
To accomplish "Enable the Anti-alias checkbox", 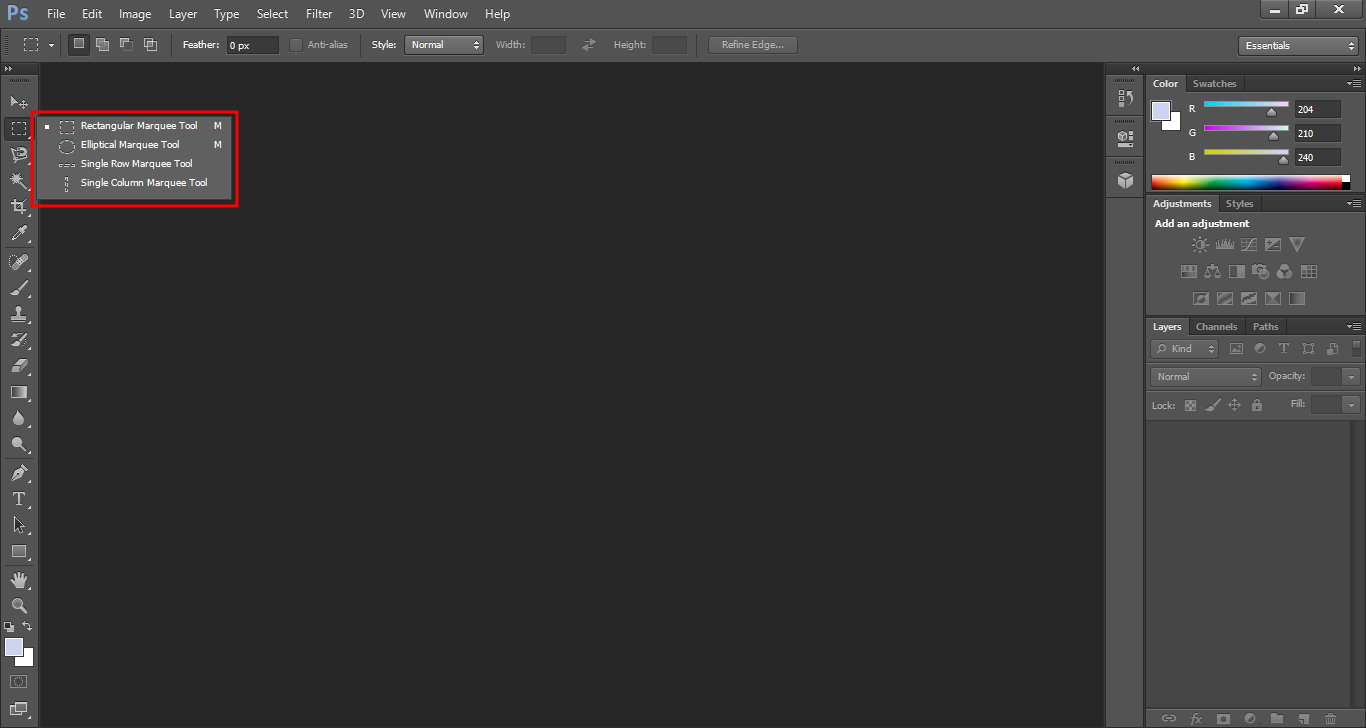I will click(x=296, y=45).
